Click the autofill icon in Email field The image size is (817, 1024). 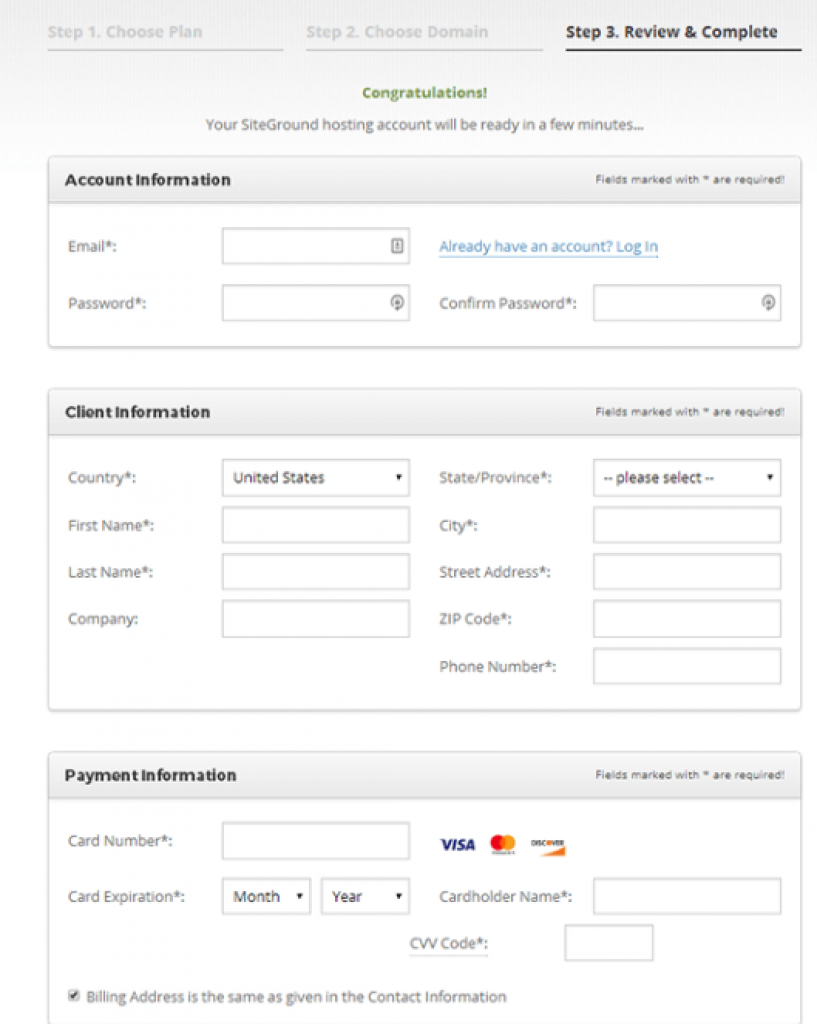(397, 246)
